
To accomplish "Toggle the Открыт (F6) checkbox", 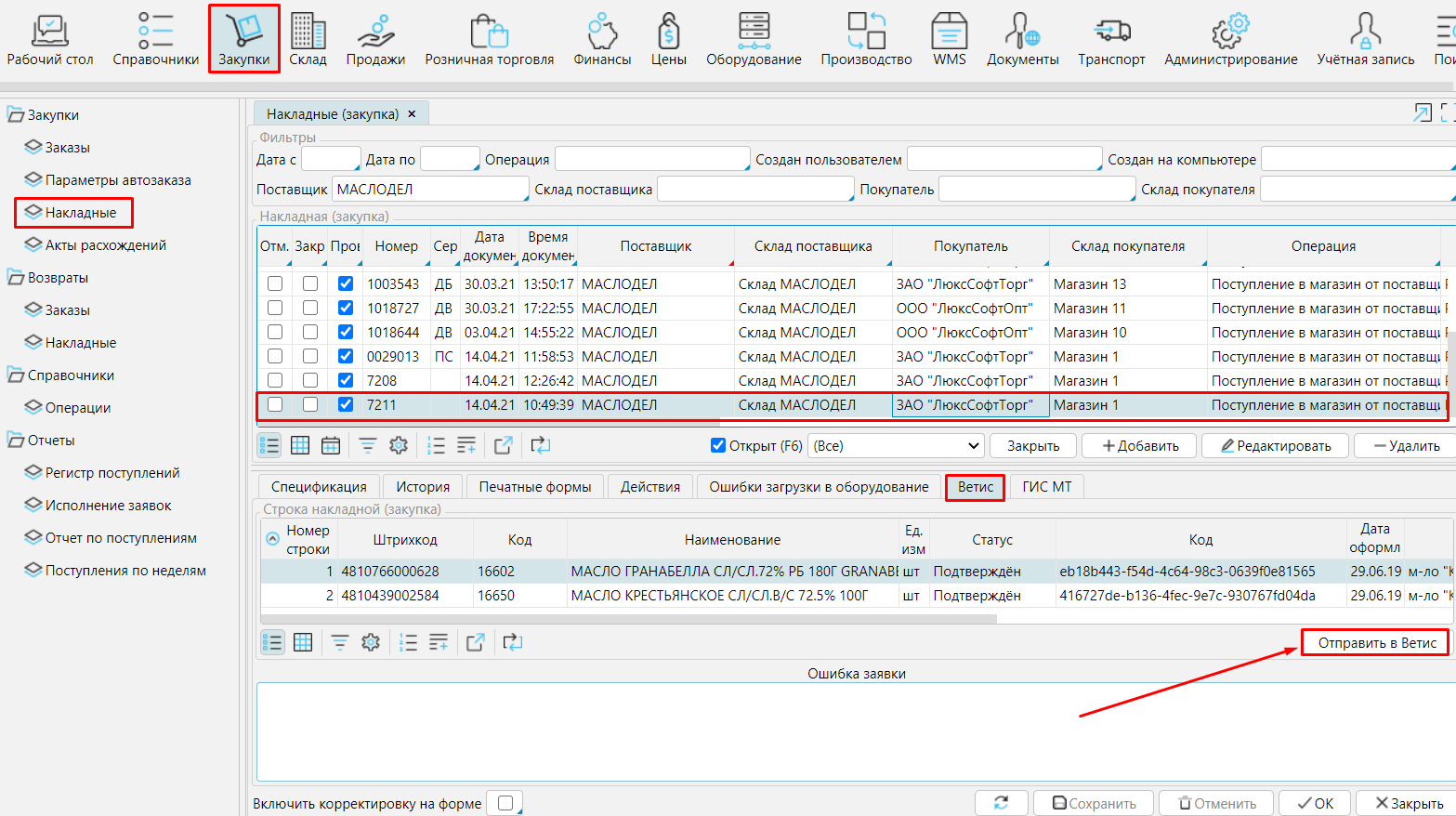I will click(718, 446).
